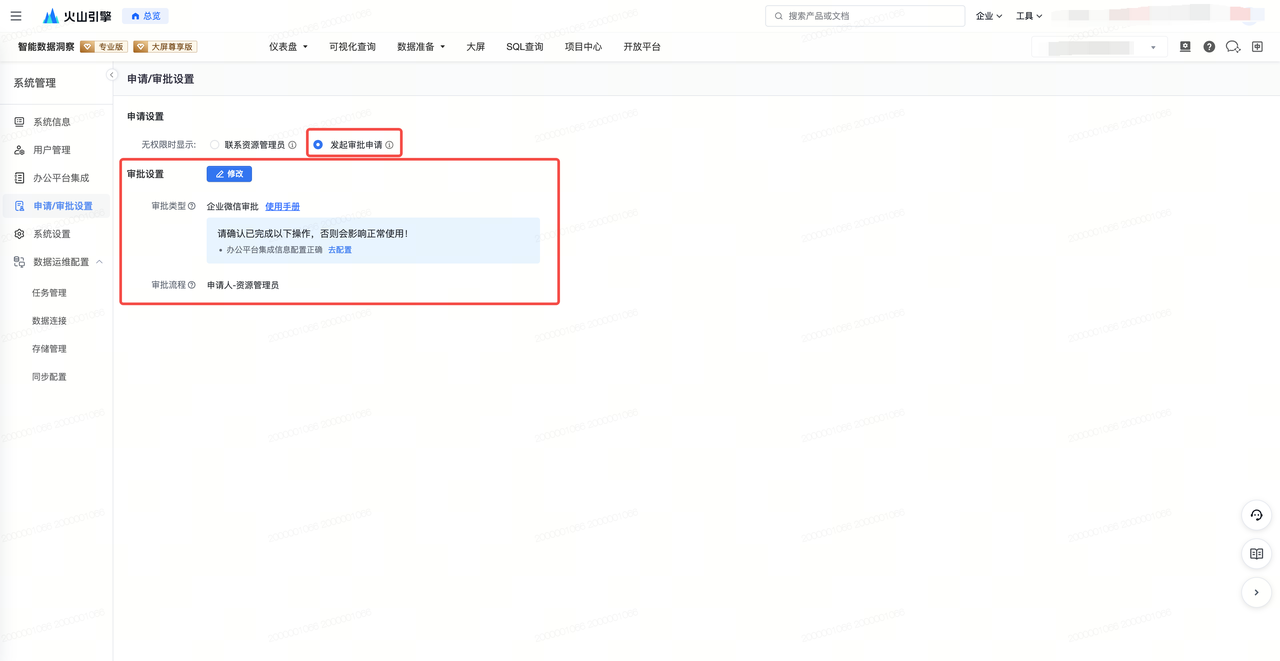
Task: Open the help question mark icon
Action: (1209, 47)
